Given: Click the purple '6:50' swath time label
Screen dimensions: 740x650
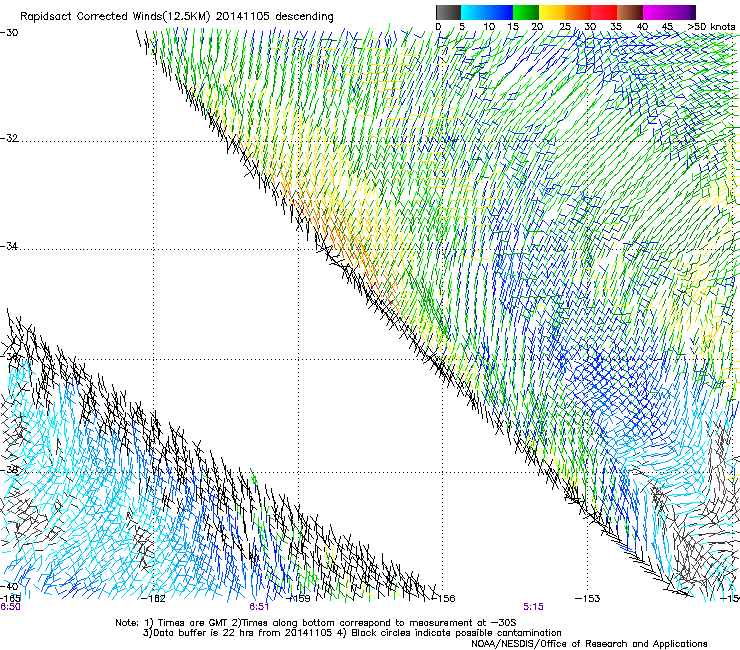Looking at the screenshot, I should pyautogui.click(x=10, y=607).
